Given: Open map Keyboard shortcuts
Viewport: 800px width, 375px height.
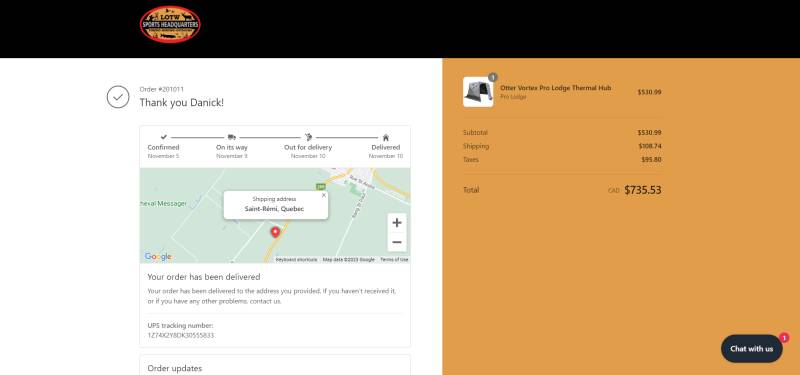Looking at the screenshot, I should 296,260.
